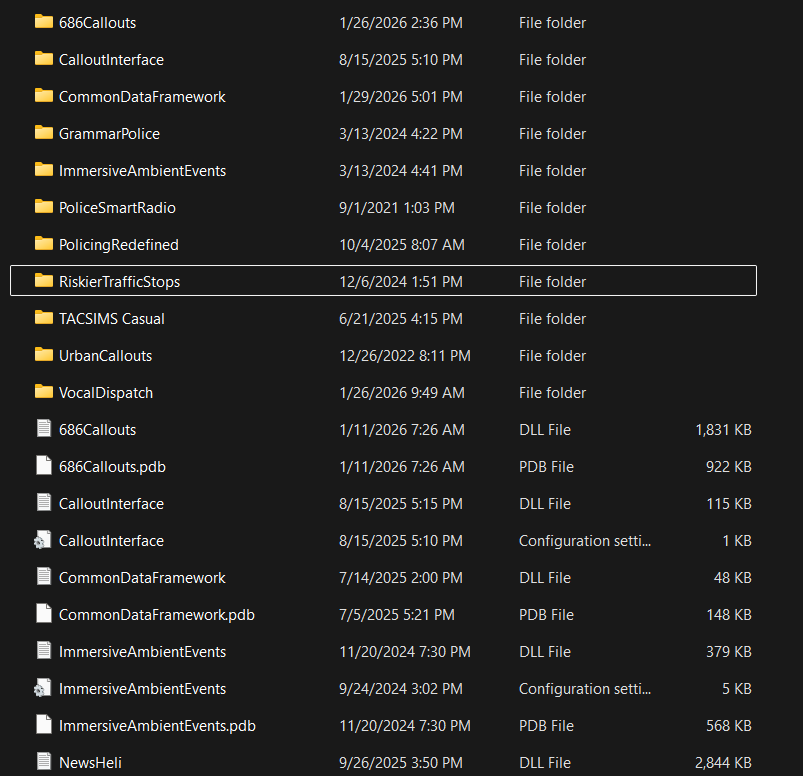Screen dimensions: 803x776
Task: Click the NewsHeli DLL file icon
Action: tap(43, 762)
